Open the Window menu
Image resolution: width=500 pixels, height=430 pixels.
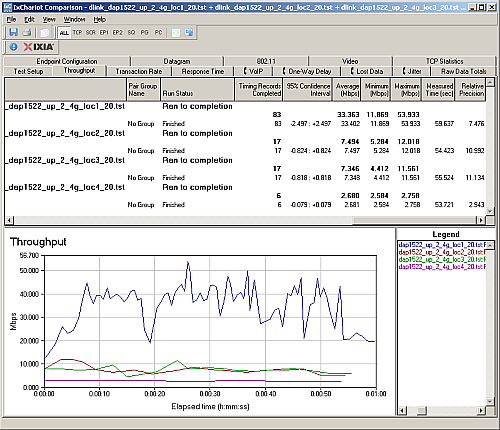point(74,20)
